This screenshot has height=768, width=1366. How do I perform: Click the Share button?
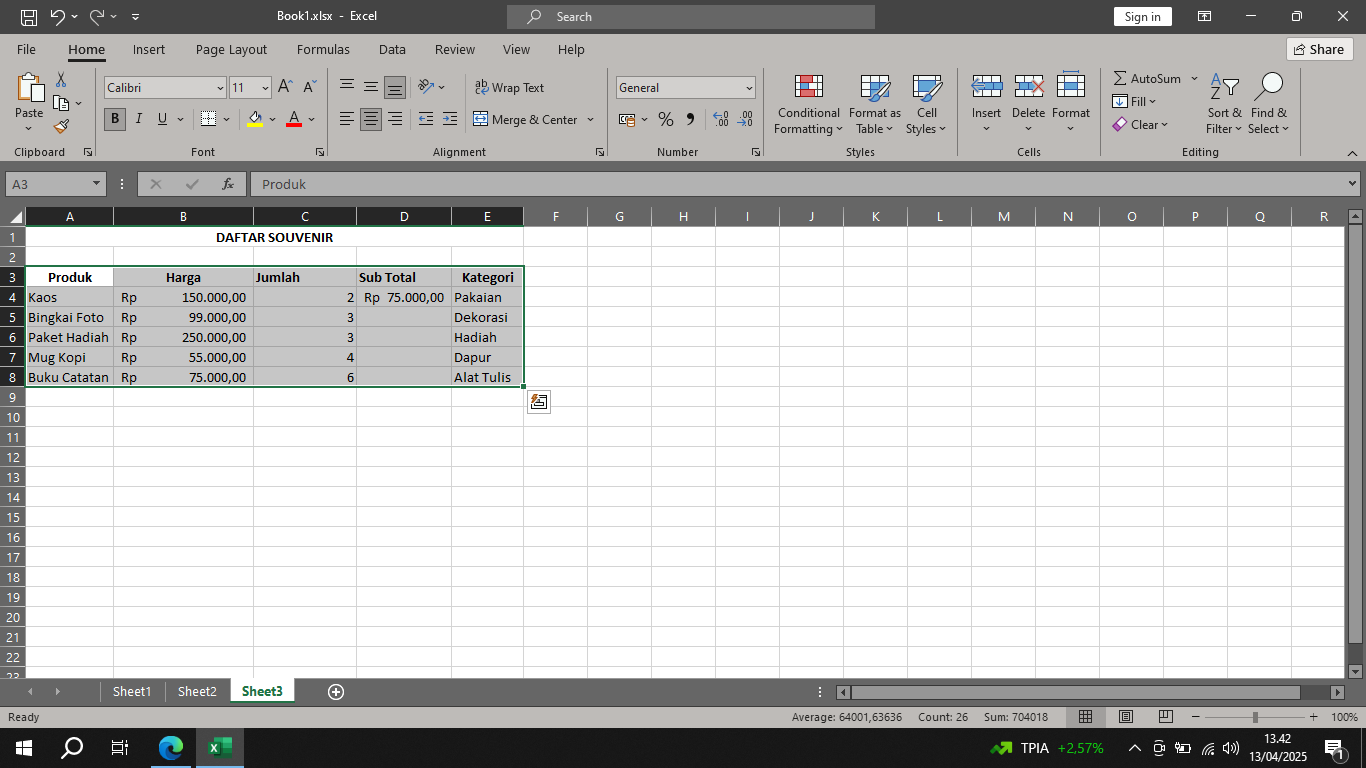pos(1319,49)
